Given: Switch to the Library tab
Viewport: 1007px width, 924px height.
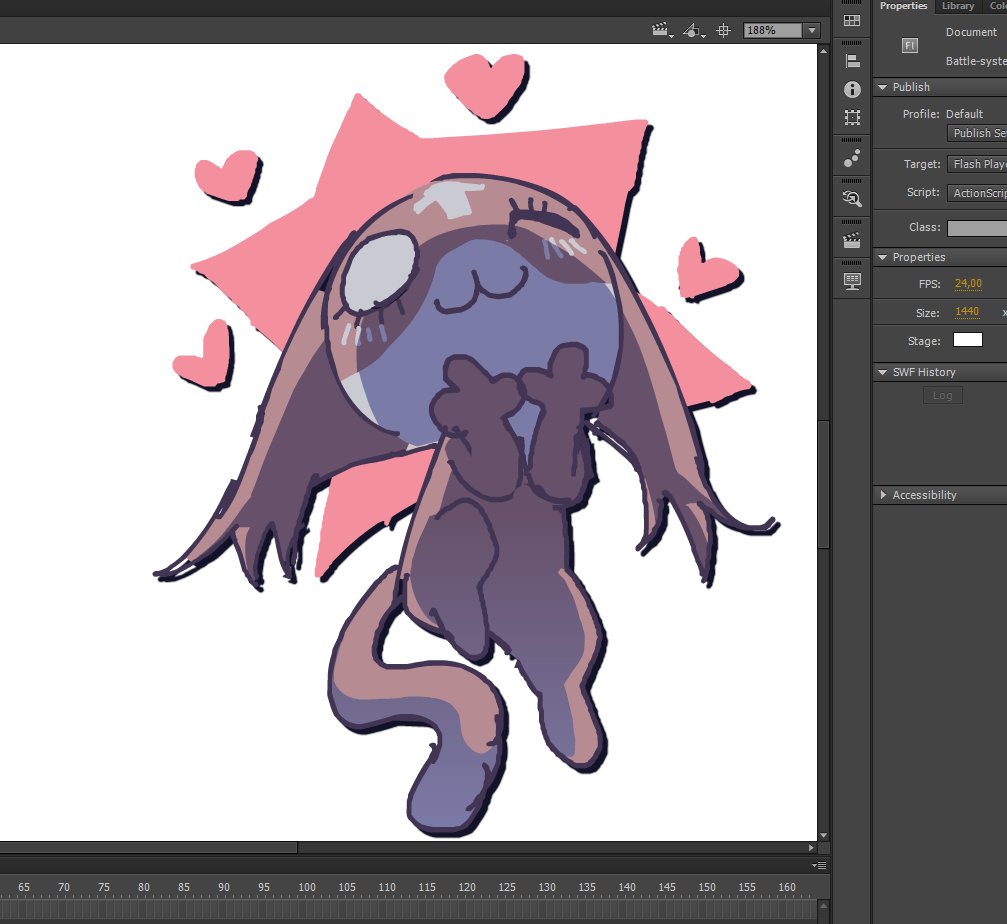Looking at the screenshot, I should [958, 6].
